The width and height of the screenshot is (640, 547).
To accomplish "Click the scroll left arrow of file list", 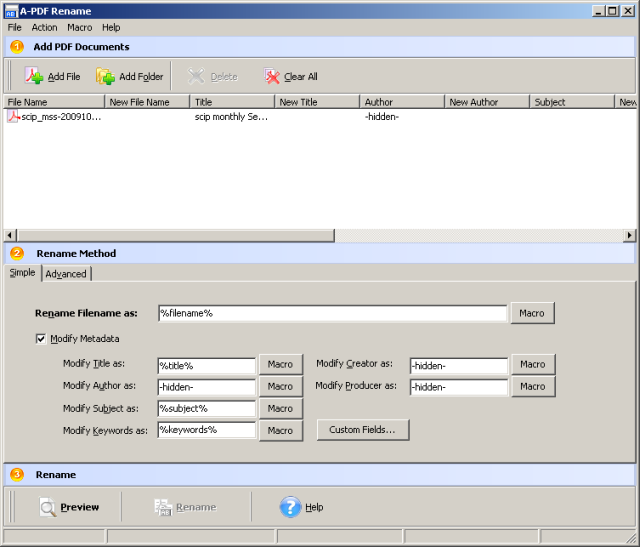I will (x=10, y=235).
